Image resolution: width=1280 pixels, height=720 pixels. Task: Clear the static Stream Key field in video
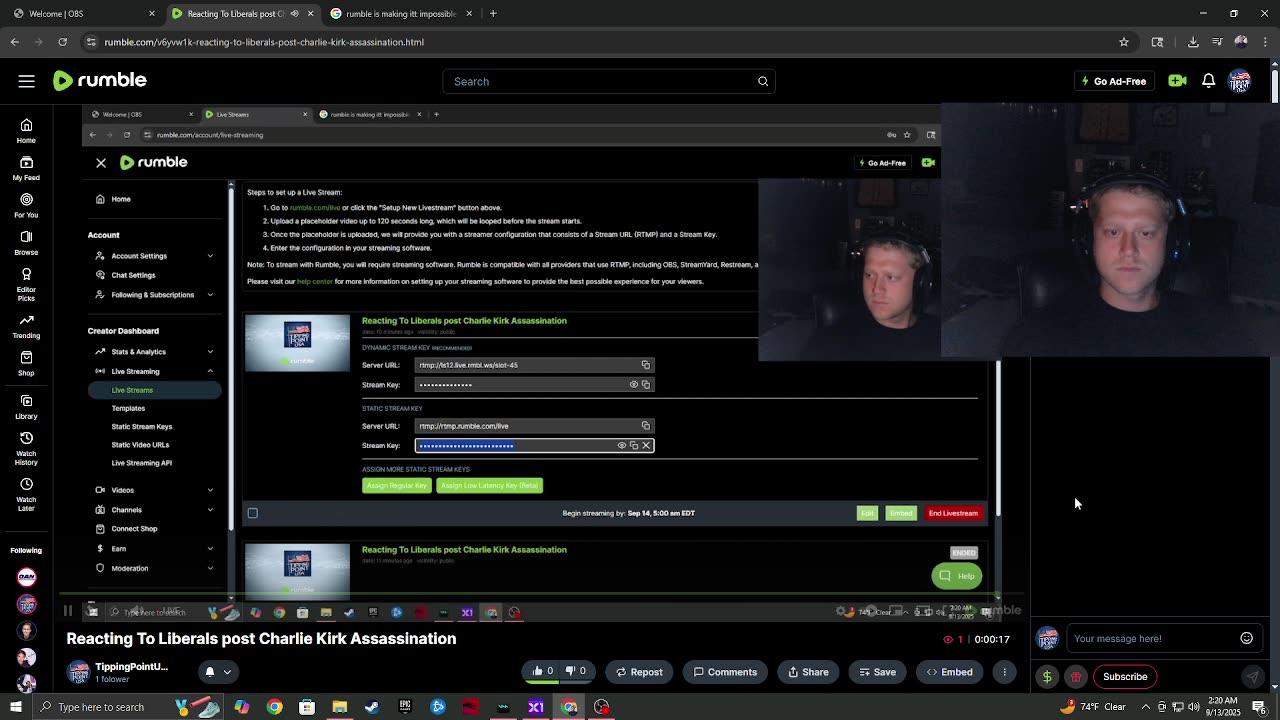pos(646,445)
